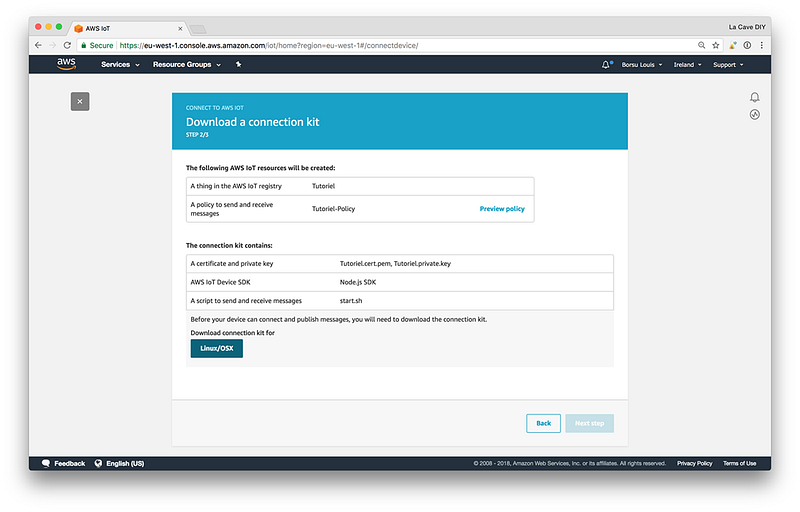Image resolution: width=800 pixels, height=512 pixels.
Task: Open the Chrome three-dot menu
Action: pyautogui.click(x=762, y=45)
